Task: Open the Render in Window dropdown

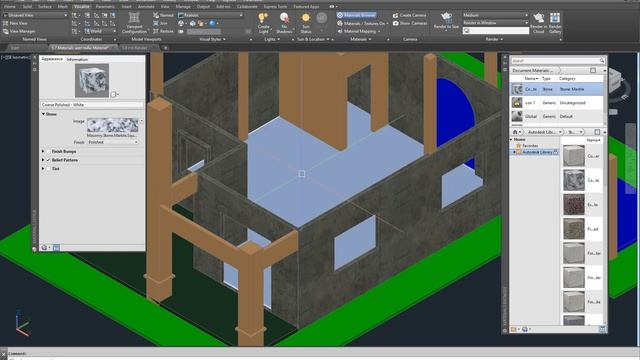Action: pos(495,23)
